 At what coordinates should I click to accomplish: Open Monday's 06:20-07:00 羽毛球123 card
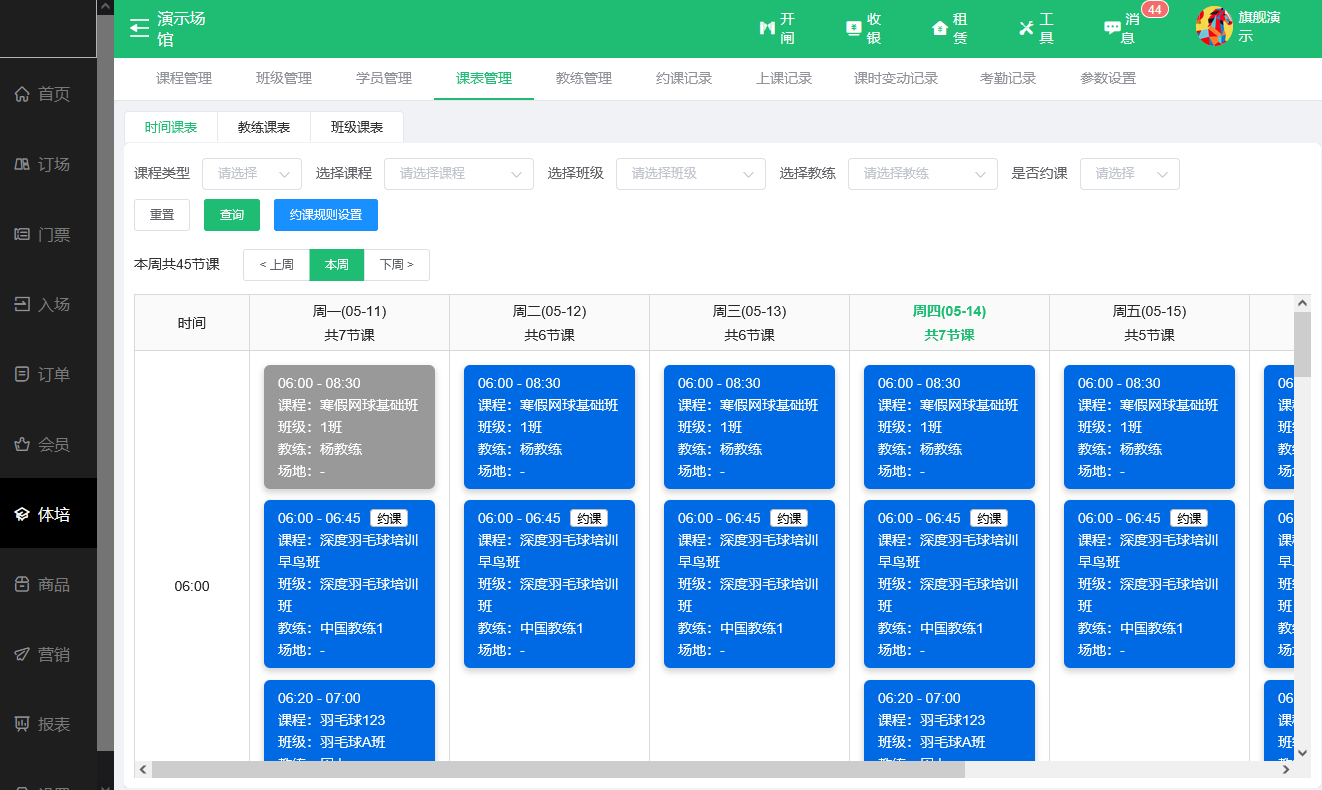click(x=349, y=720)
